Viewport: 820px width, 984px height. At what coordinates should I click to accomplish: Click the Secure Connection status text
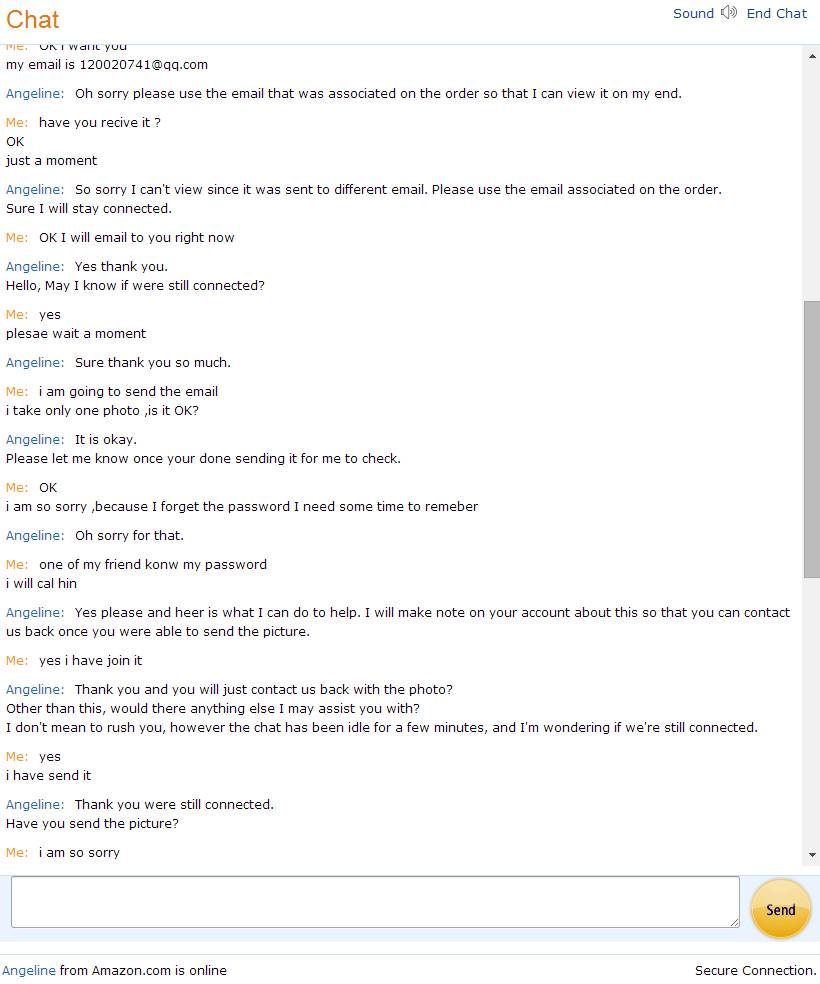(x=755, y=970)
